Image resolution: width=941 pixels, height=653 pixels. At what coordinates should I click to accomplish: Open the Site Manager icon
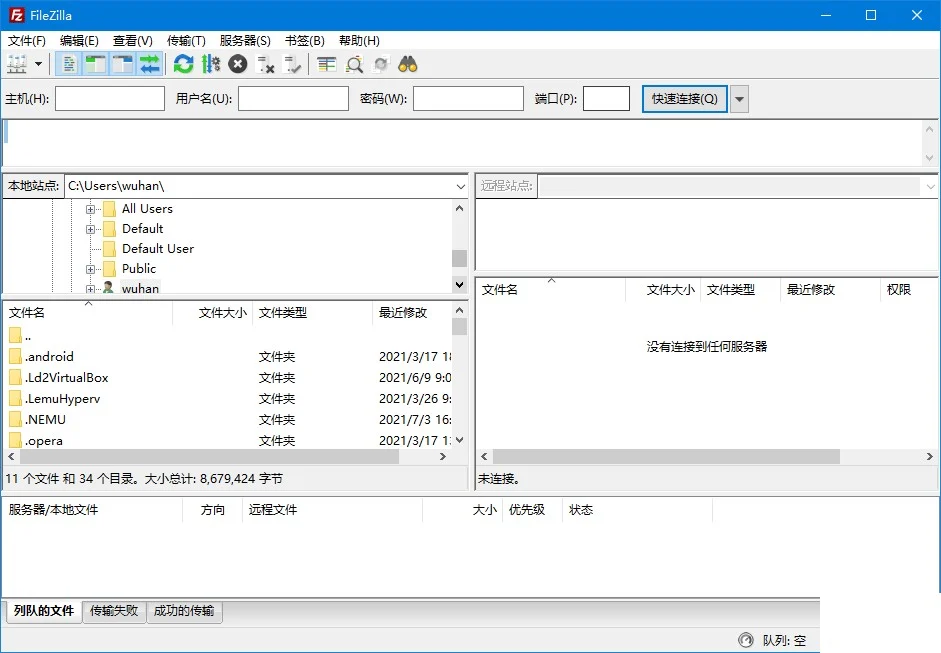coord(17,64)
